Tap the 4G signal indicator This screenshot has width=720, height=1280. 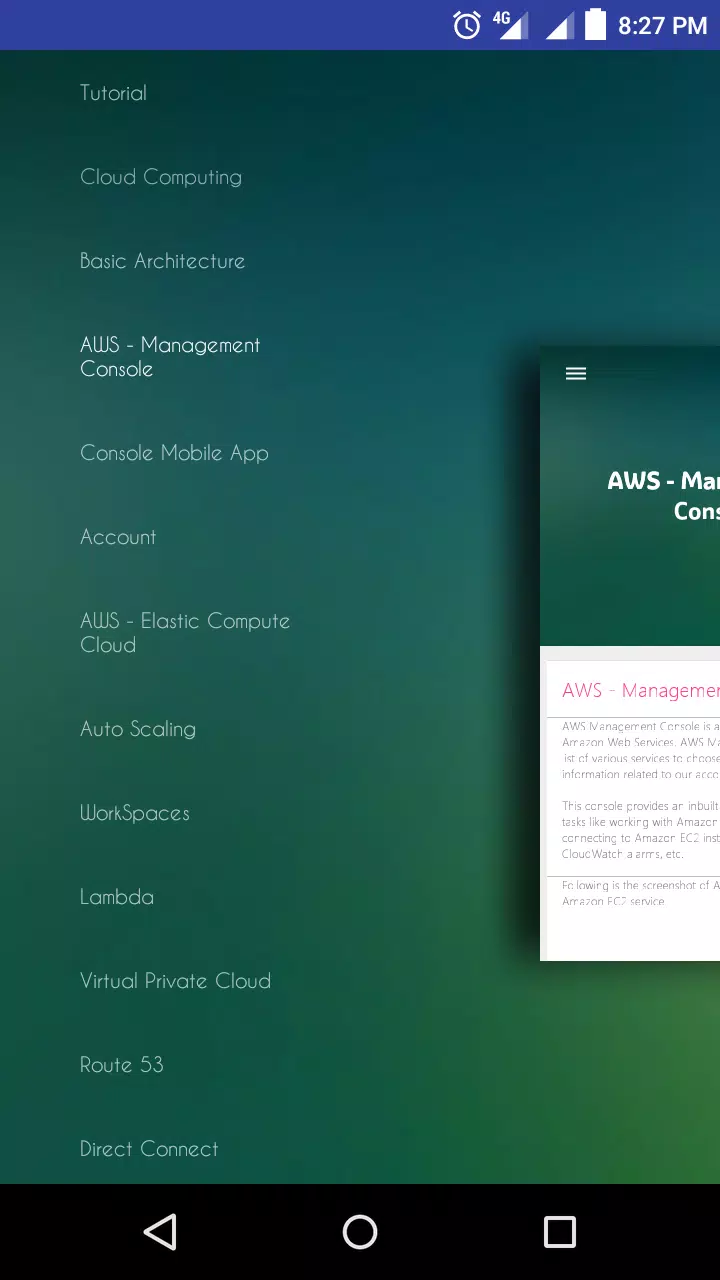[511, 24]
